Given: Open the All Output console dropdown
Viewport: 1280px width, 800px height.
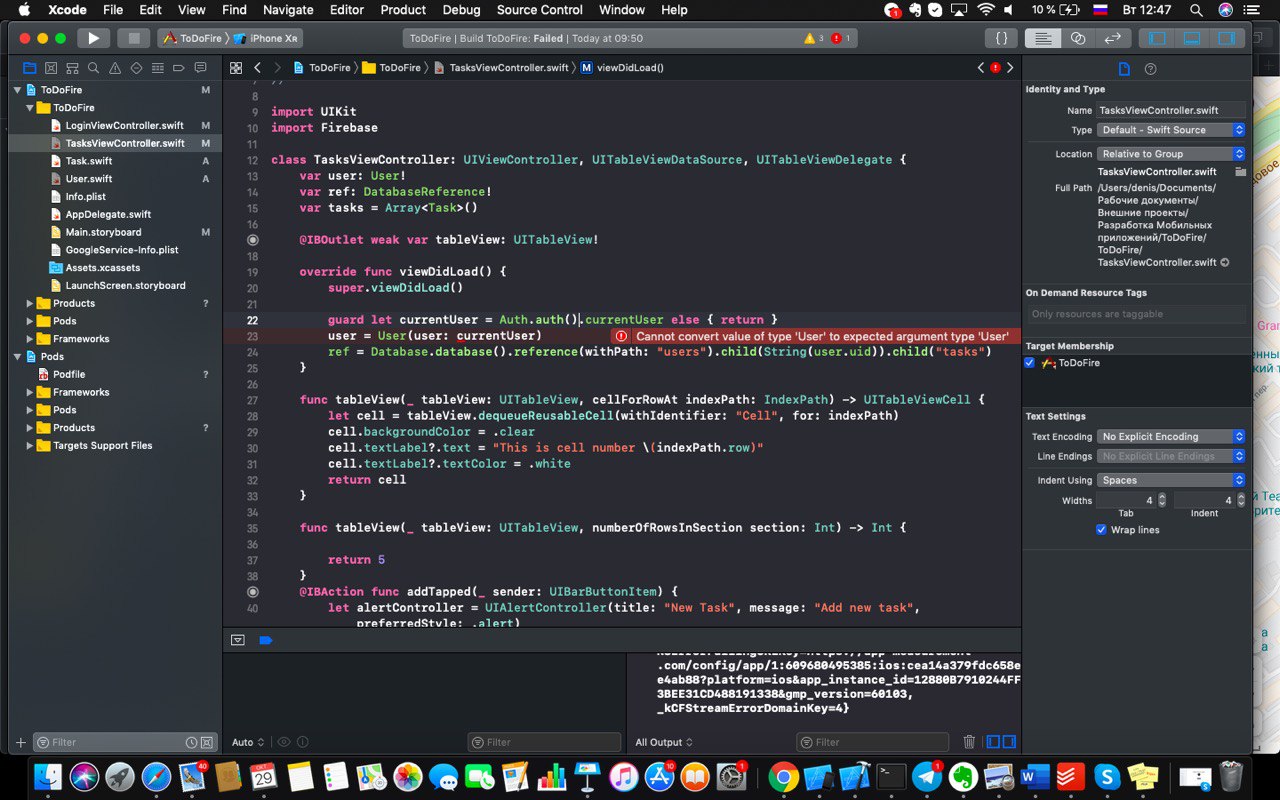Looking at the screenshot, I should pyautogui.click(x=664, y=742).
